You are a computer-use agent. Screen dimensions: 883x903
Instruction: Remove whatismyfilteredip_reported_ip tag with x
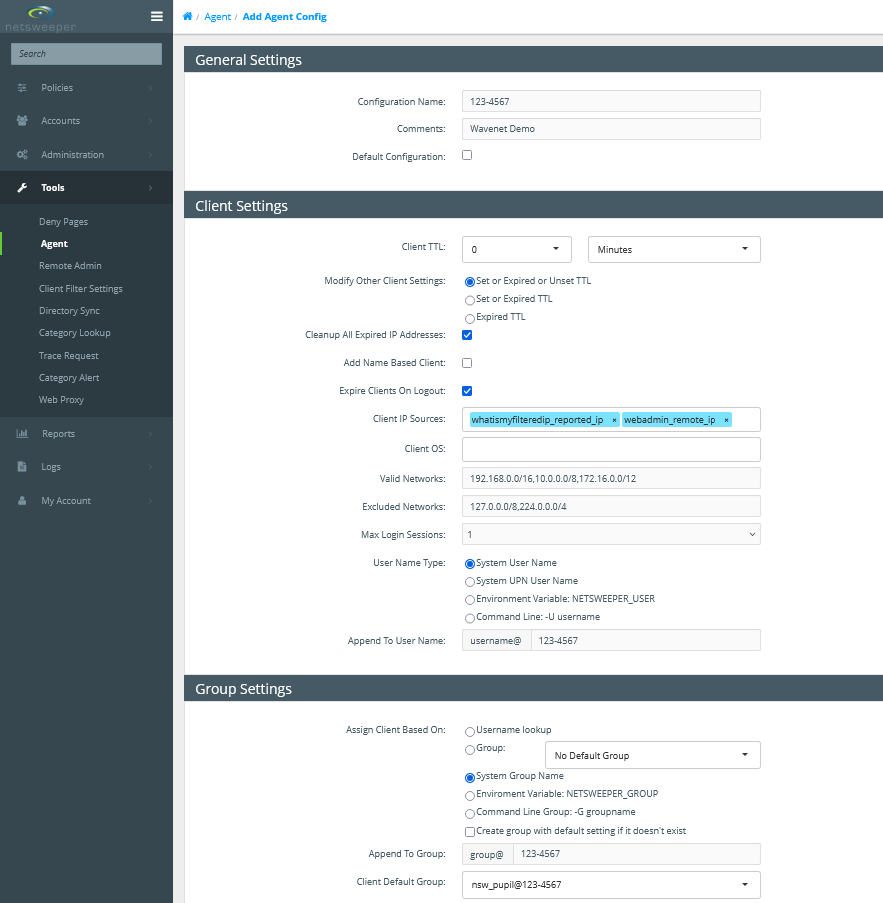614,420
